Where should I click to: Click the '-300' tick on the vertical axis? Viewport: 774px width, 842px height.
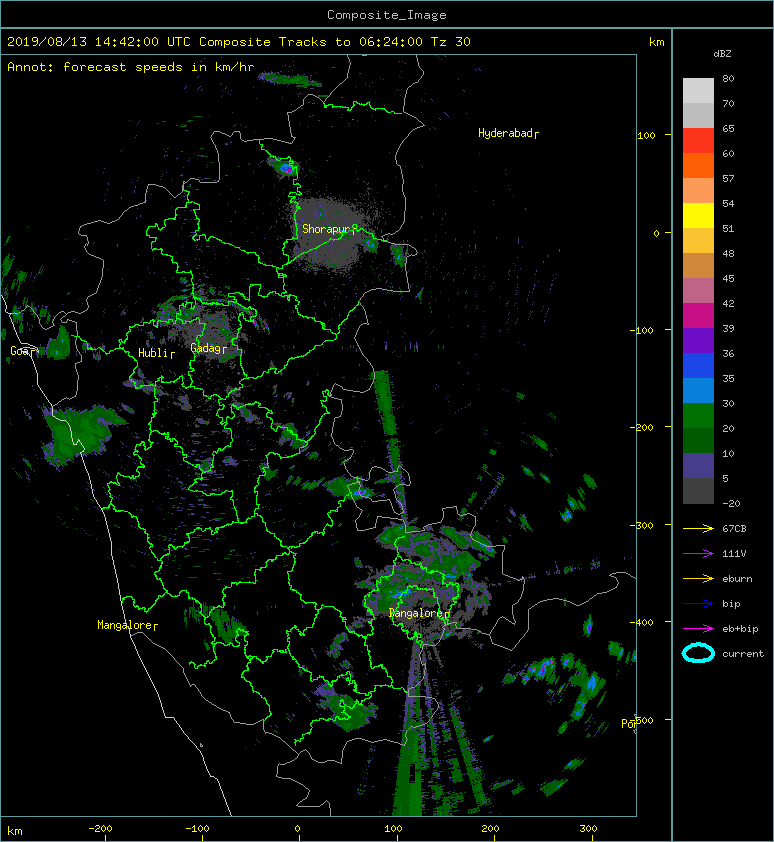[x=641, y=525]
